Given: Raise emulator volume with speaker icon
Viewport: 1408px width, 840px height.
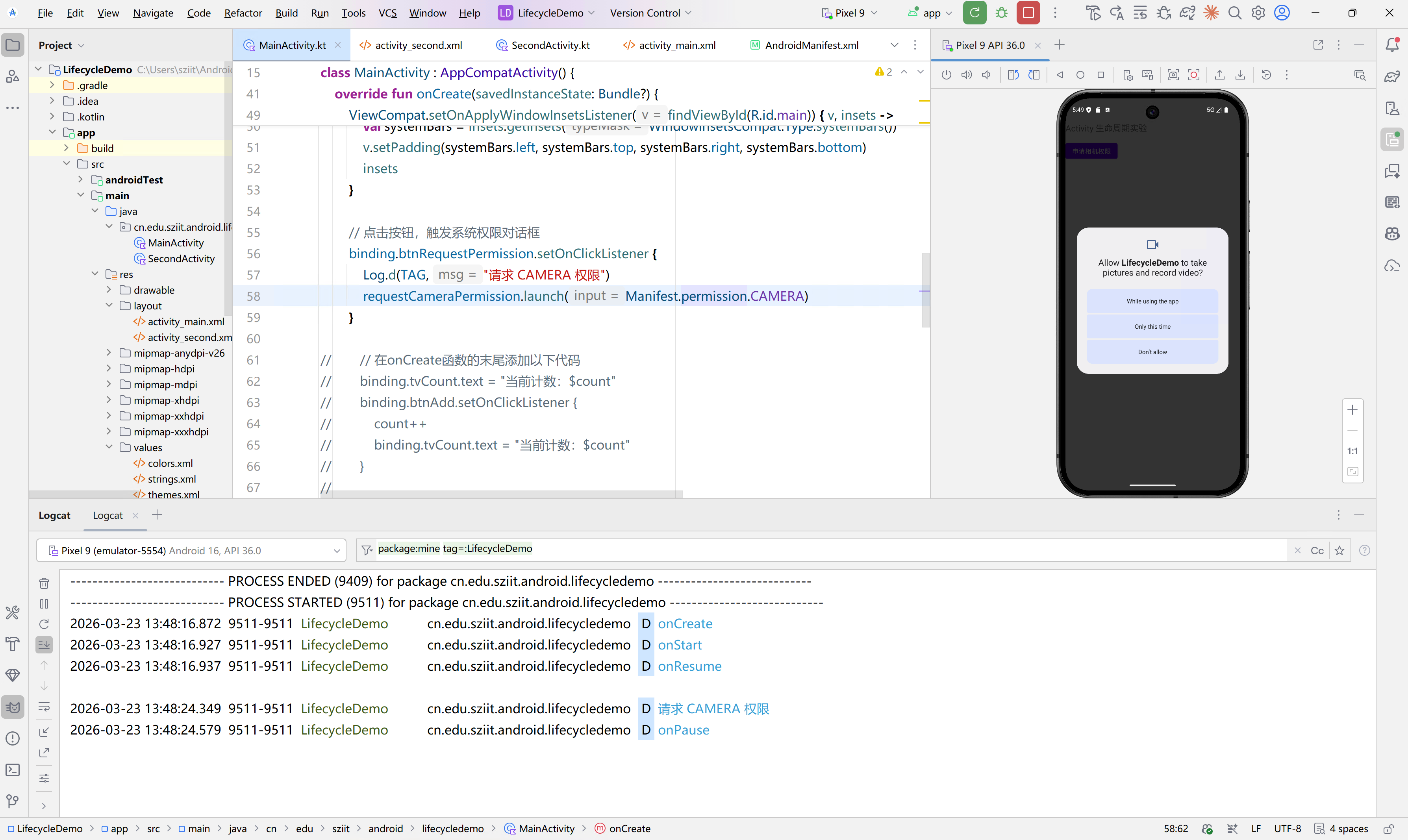Looking at the screenshot, I should 966,75.
